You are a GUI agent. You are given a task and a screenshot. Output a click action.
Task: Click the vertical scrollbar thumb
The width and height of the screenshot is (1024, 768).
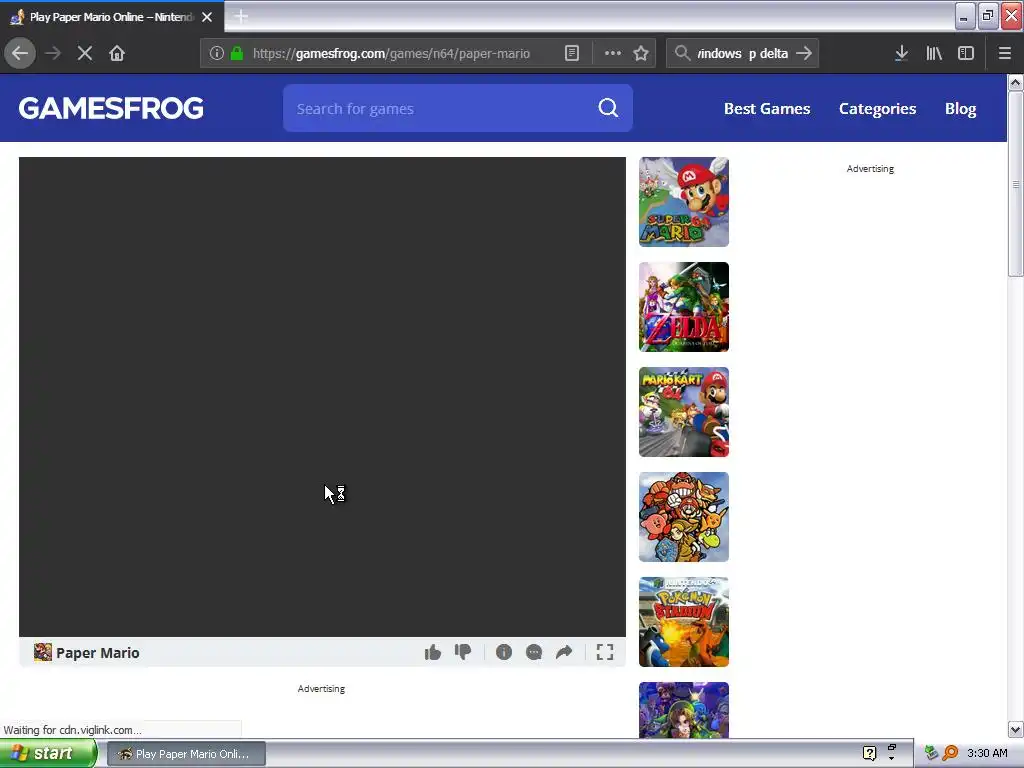point(1015,184)
